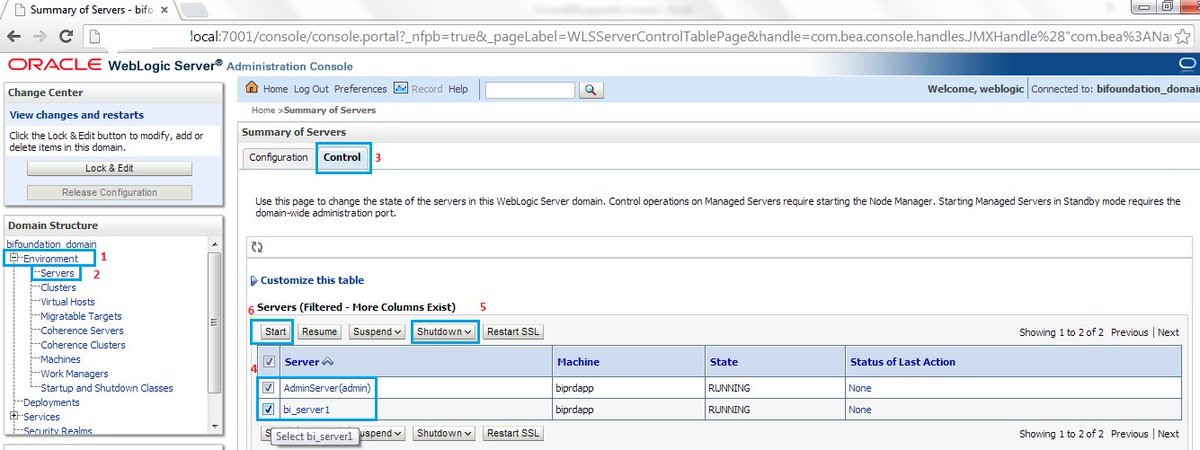Open Migratable Targets tree item
This screenshot has width=1200, height=450.
[x=81, y=316]
